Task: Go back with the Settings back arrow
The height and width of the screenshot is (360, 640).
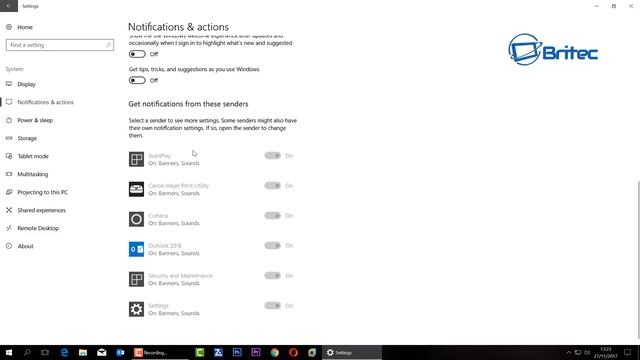Action: [9, 6]
